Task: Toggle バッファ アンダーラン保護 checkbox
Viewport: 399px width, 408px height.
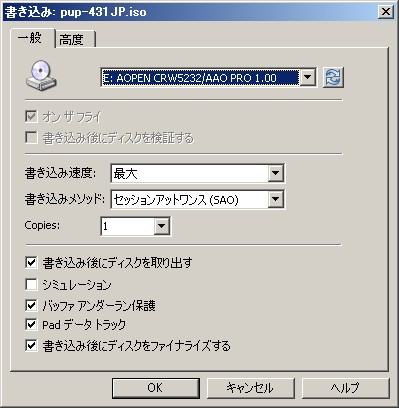Action: 31,305
